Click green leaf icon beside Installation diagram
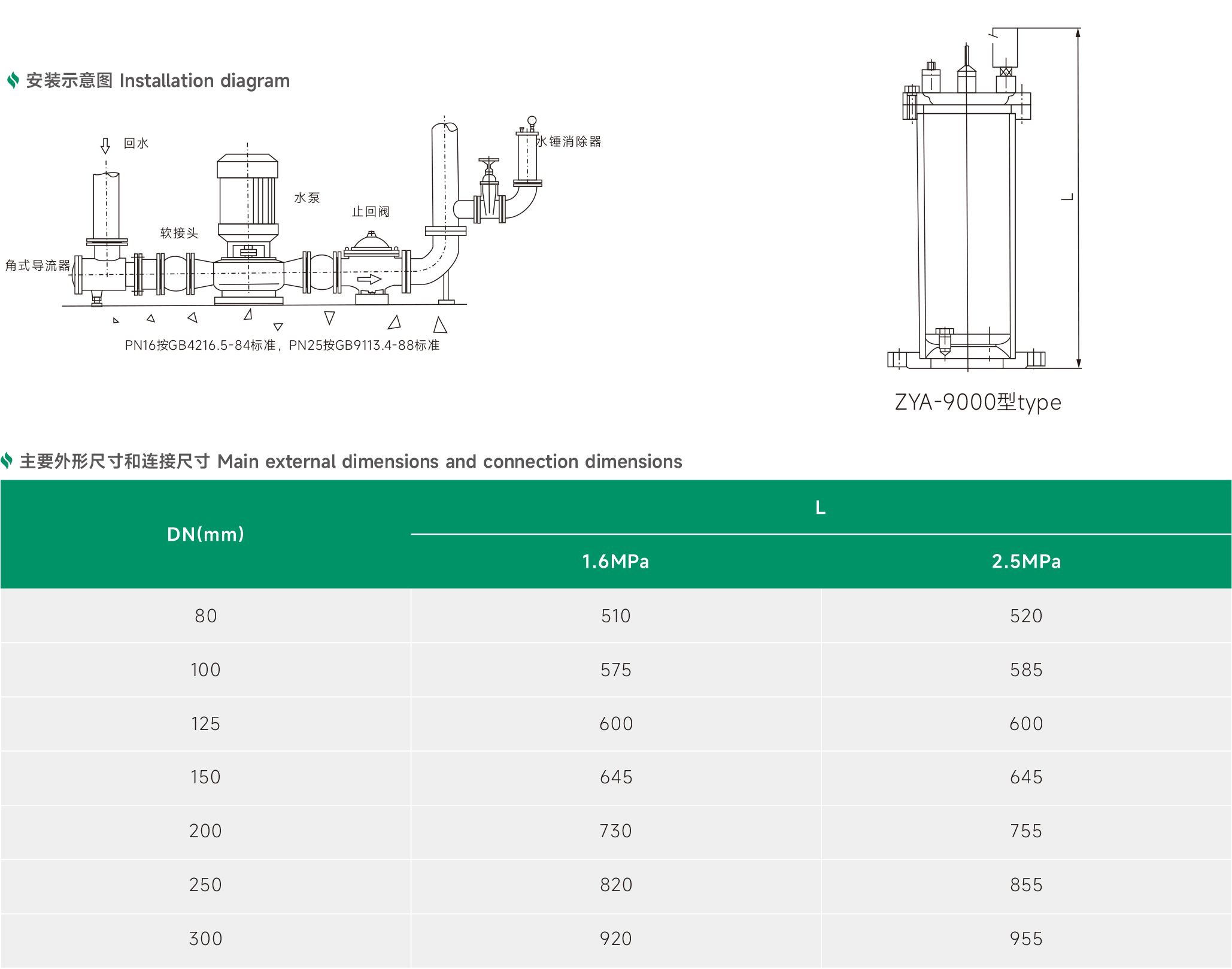Viewport: 1232px width, 969px height. 13,80
